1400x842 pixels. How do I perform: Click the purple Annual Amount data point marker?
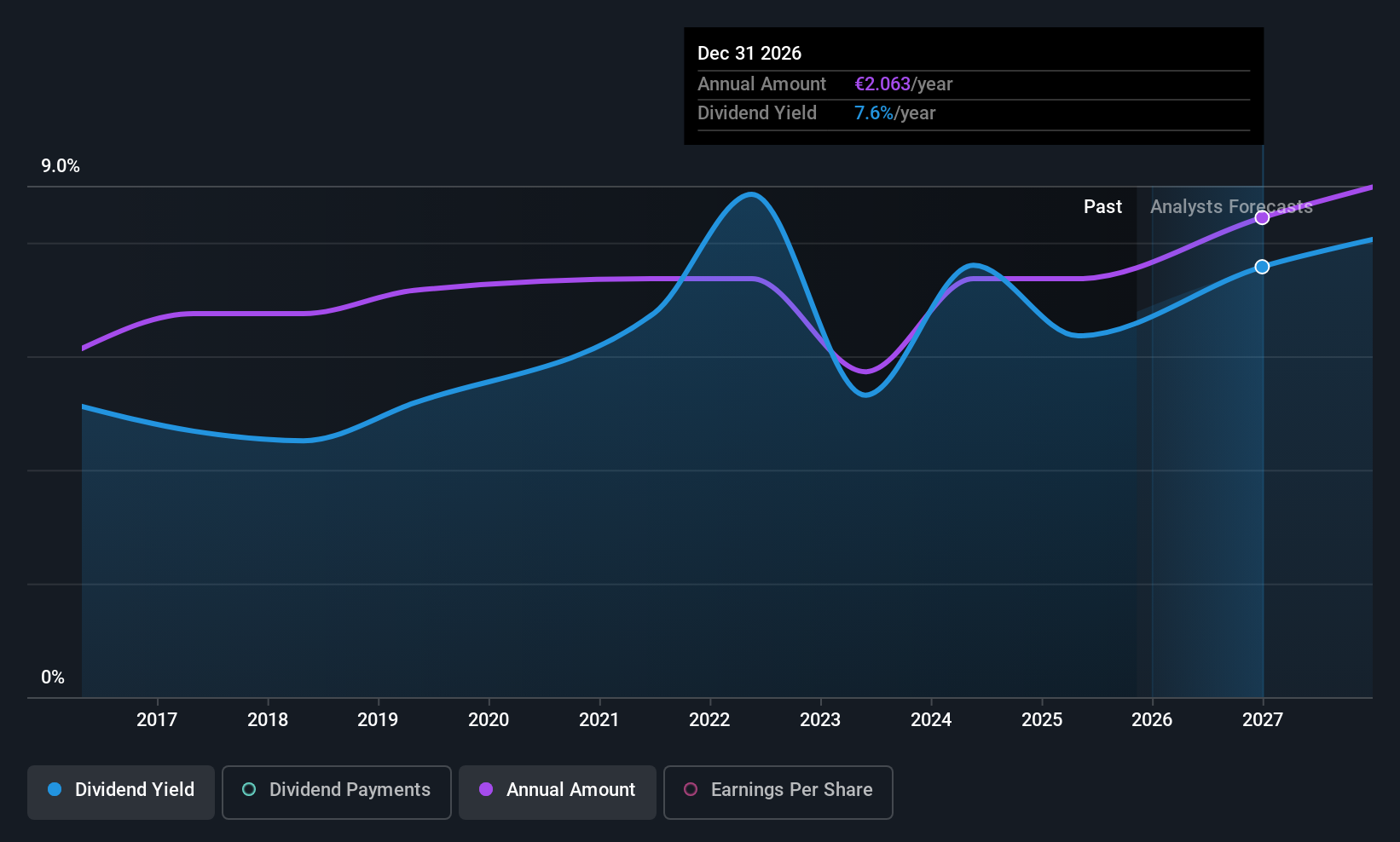pos(1262,217)
